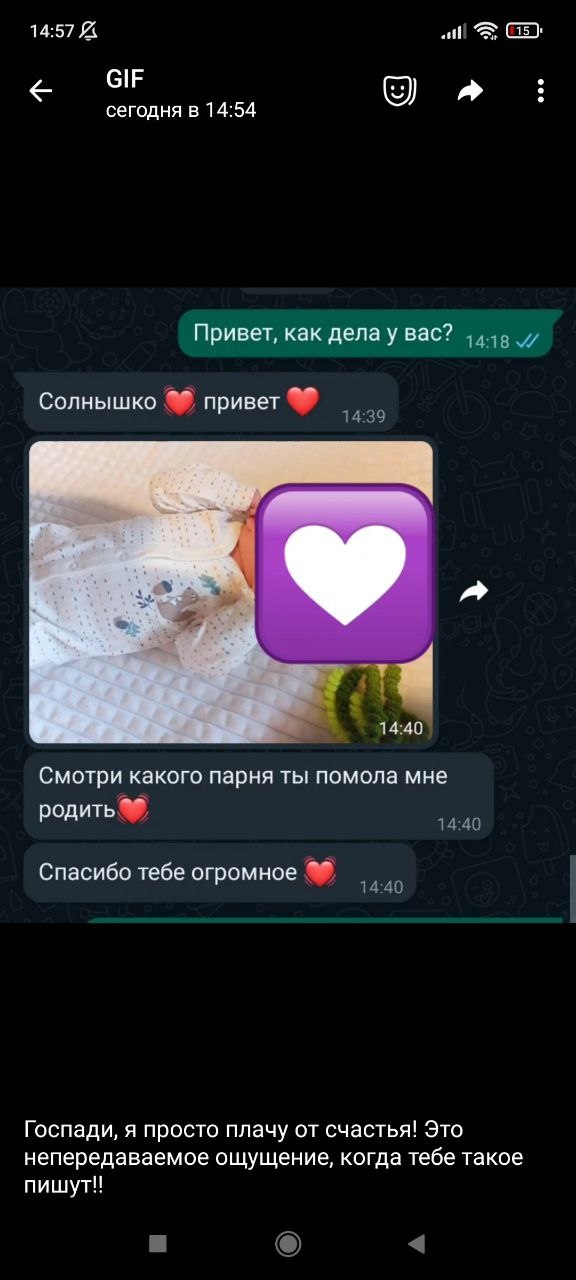Tap the battery indicator in status bar
Screen dimensions: 576x1280
click(524, 31)
